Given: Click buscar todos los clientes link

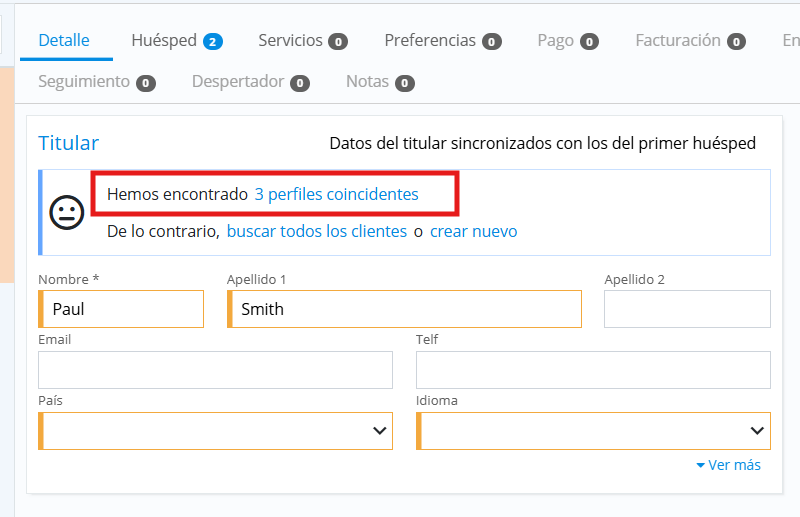Looking at the screenshot, I should click(x=317, y=231).
